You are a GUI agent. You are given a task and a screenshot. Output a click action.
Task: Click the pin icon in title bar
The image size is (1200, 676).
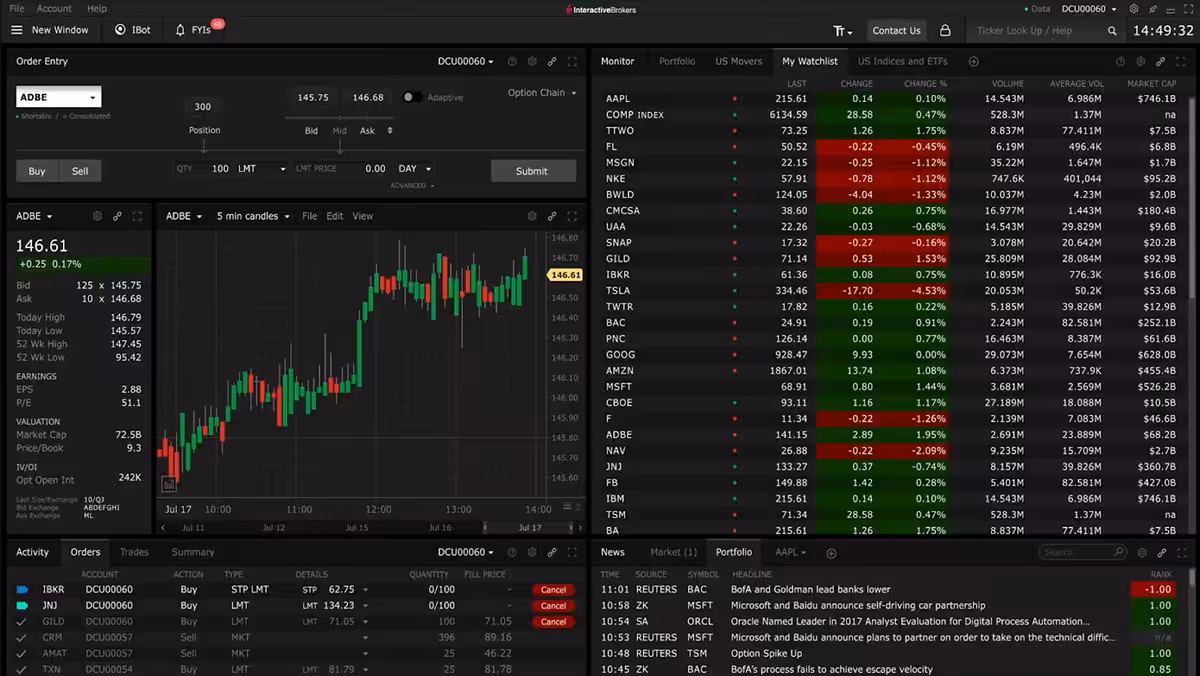click(x=1153, y=9)
